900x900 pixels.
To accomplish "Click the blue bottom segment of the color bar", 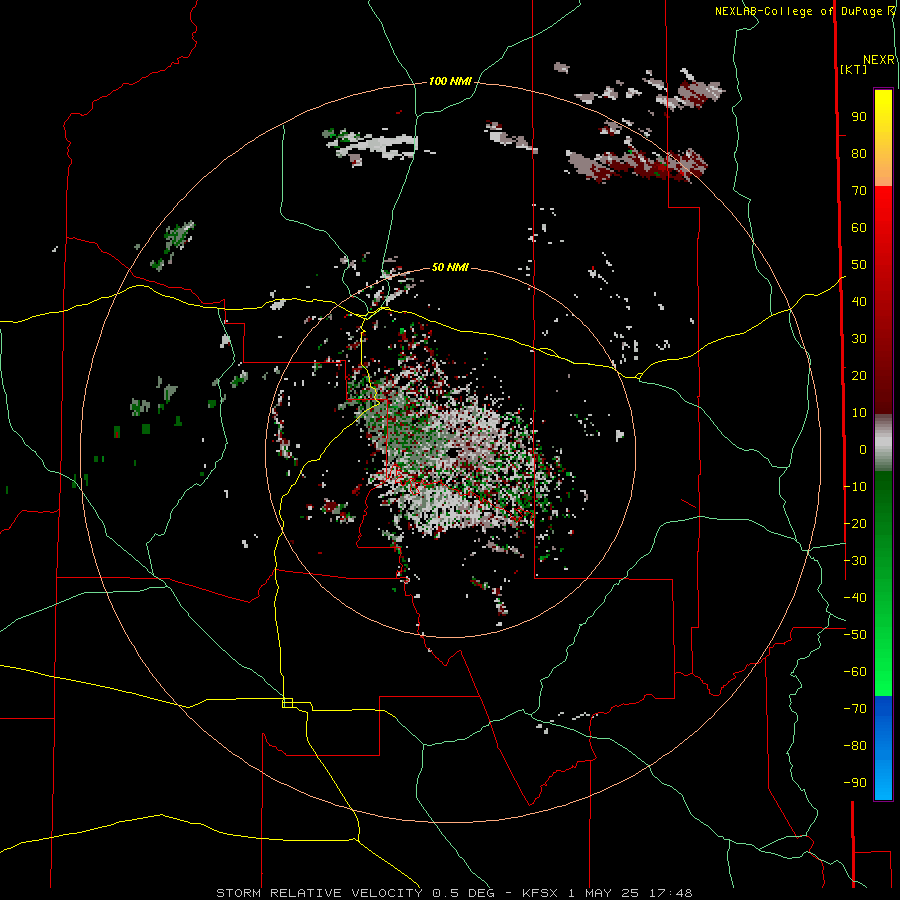I will pos(883,748).
